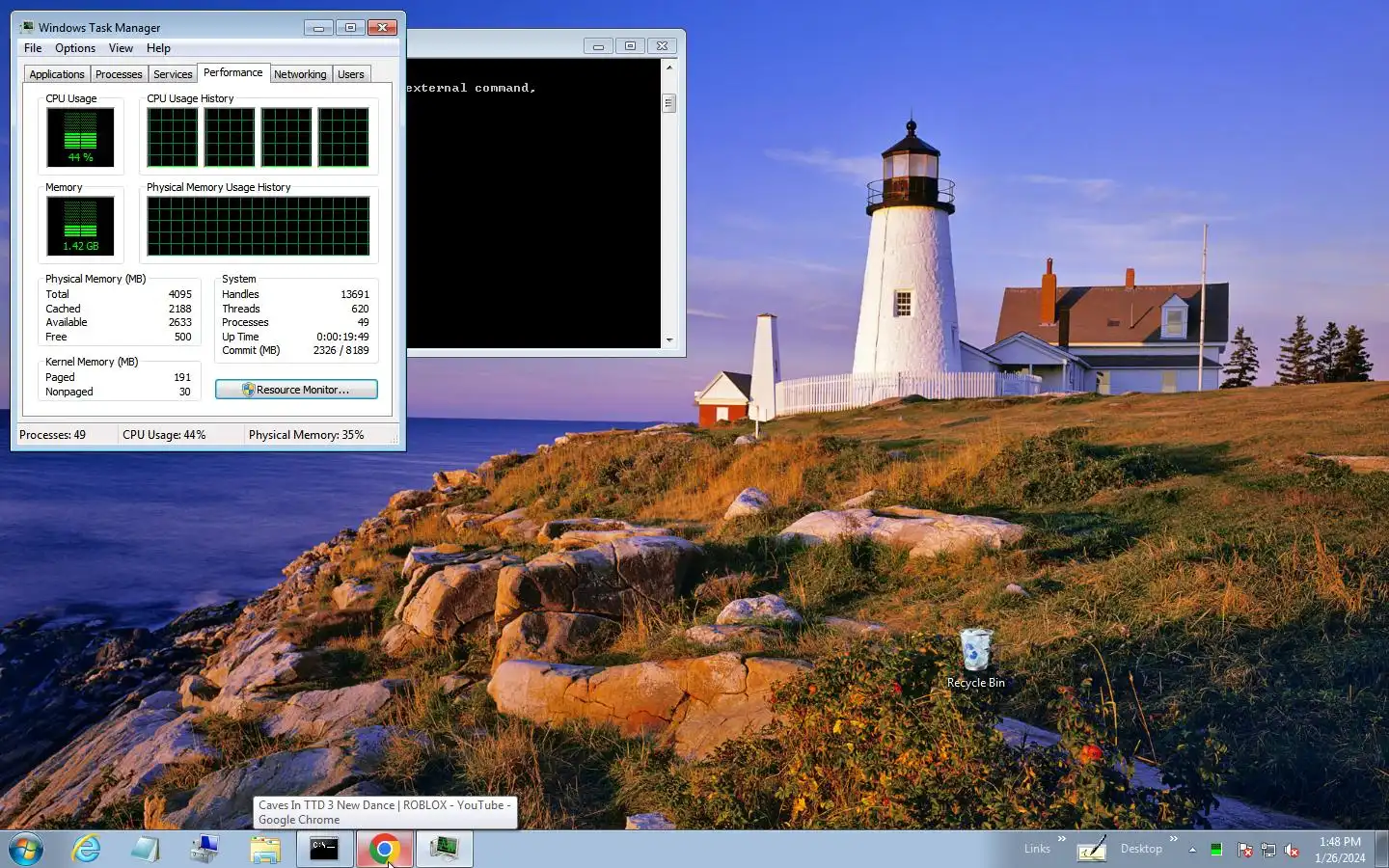
Task: Minimize the Command Prompt window
Action: click(x=598, y=45)
